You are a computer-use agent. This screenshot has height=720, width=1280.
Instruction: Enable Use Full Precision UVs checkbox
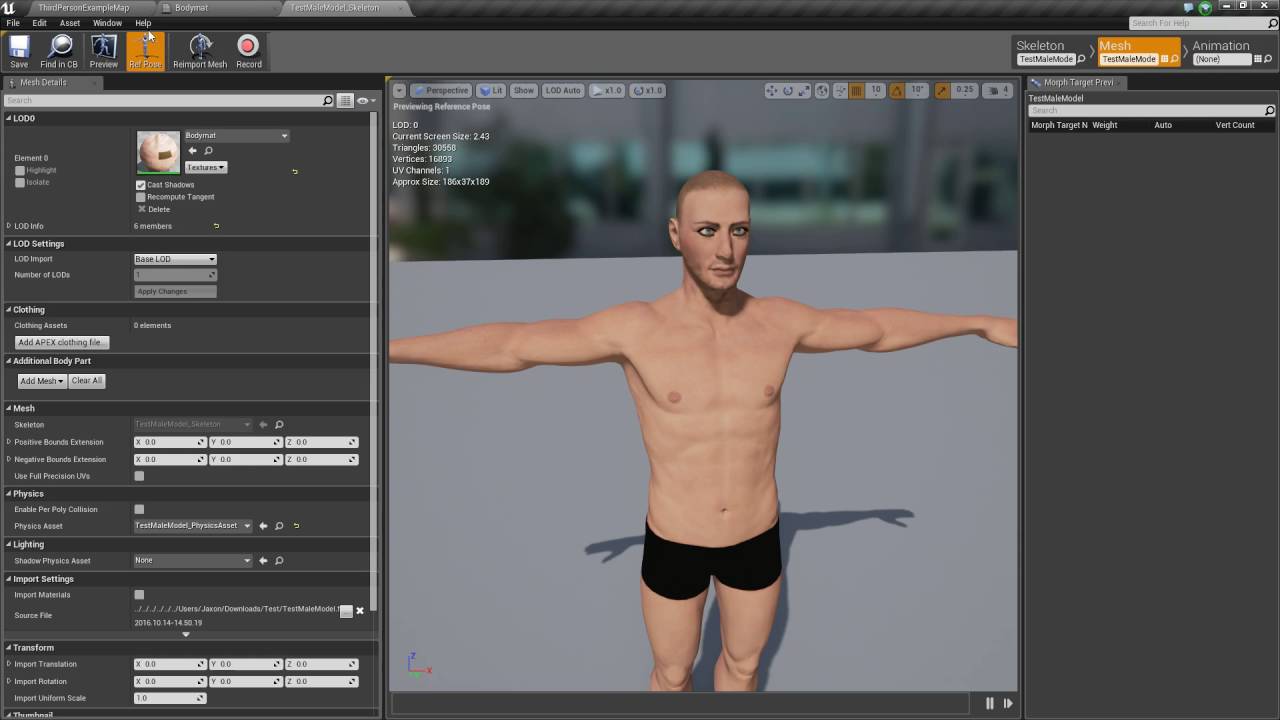click(x=139, y=476)
